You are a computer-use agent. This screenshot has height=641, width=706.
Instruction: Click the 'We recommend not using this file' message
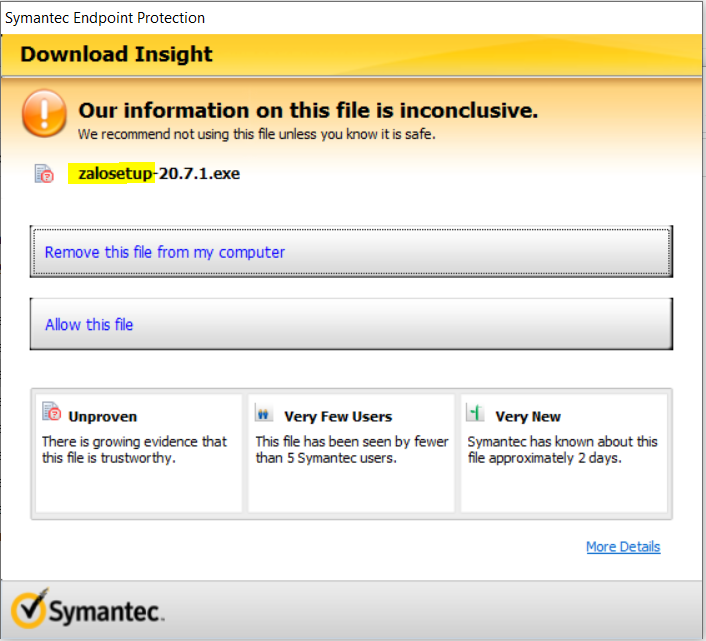256,133
